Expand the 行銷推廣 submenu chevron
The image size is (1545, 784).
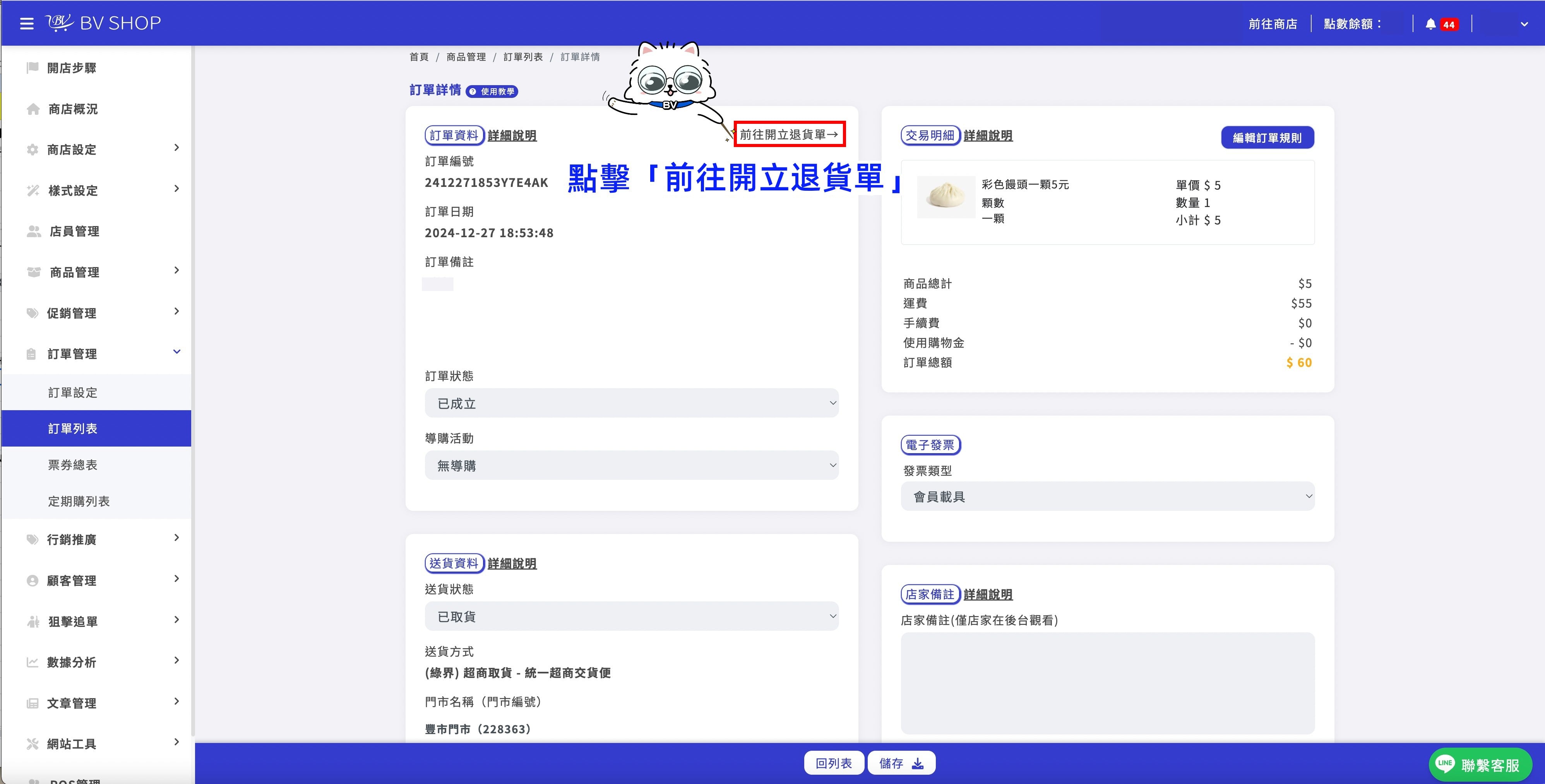click(176, 538)
